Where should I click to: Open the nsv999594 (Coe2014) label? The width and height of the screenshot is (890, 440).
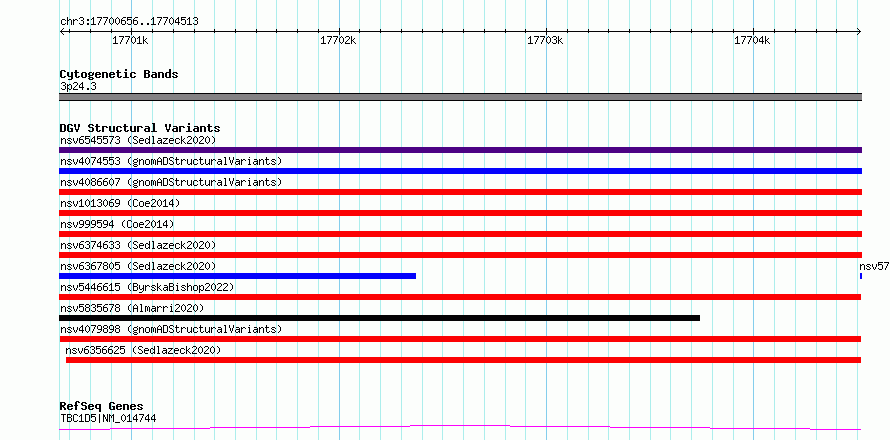pyautogui.click(x=117, y=224)
